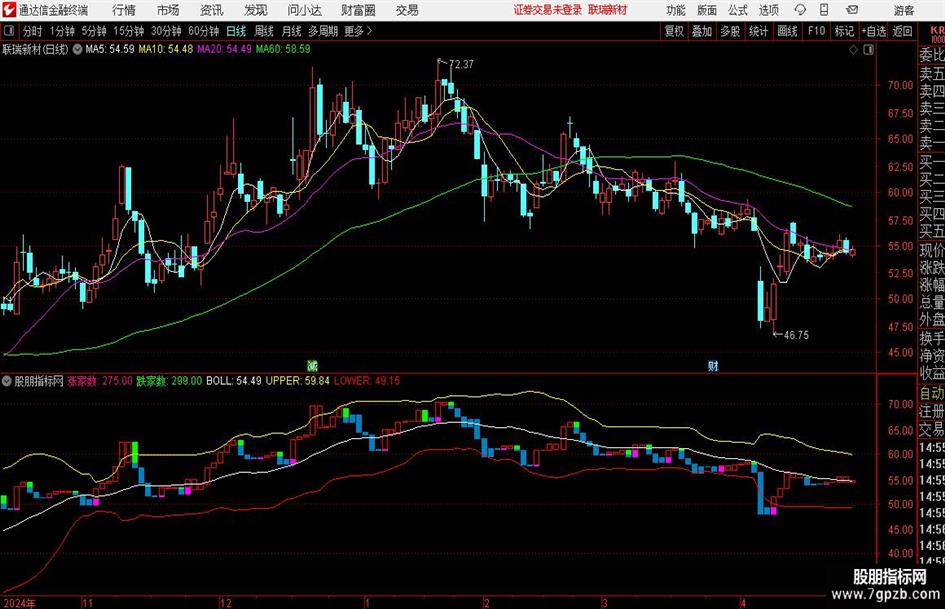
Task: Toggle the right info panel icon
Action: click(x=868, y=50)
